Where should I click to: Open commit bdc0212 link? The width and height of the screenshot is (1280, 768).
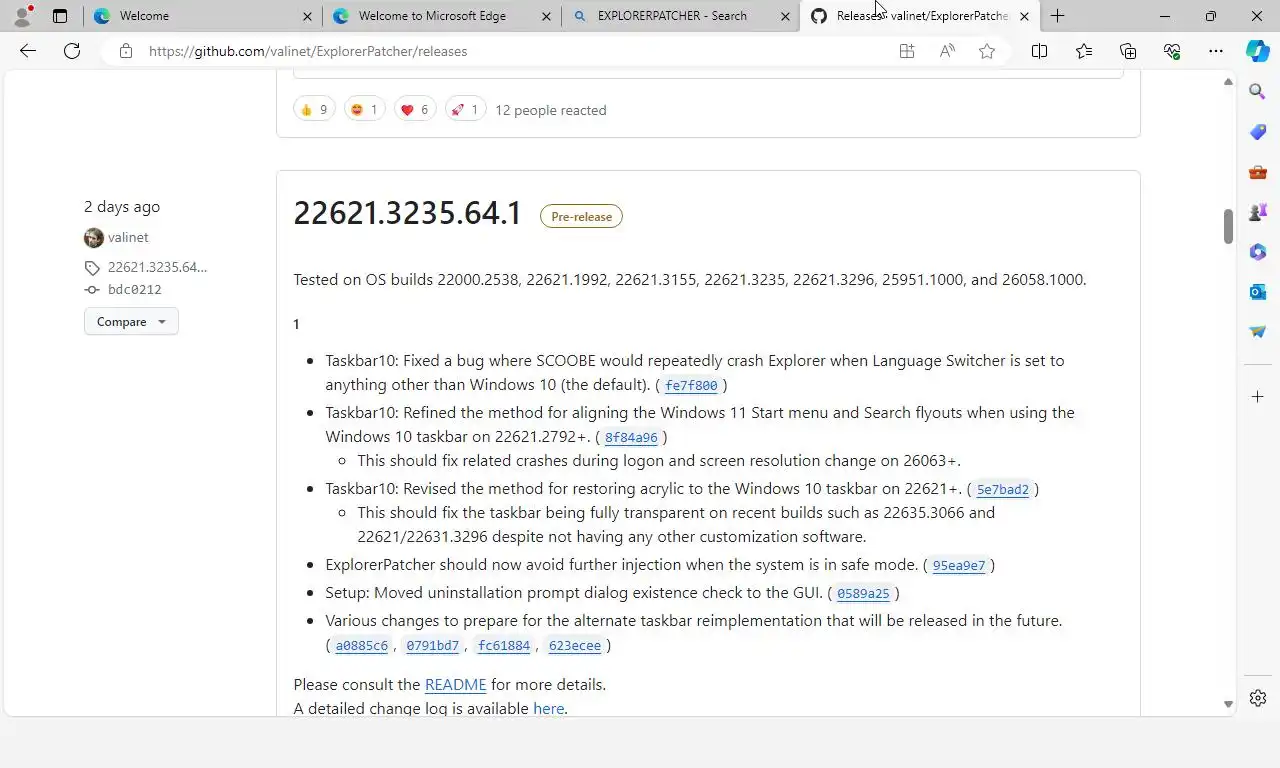point(134,289)
